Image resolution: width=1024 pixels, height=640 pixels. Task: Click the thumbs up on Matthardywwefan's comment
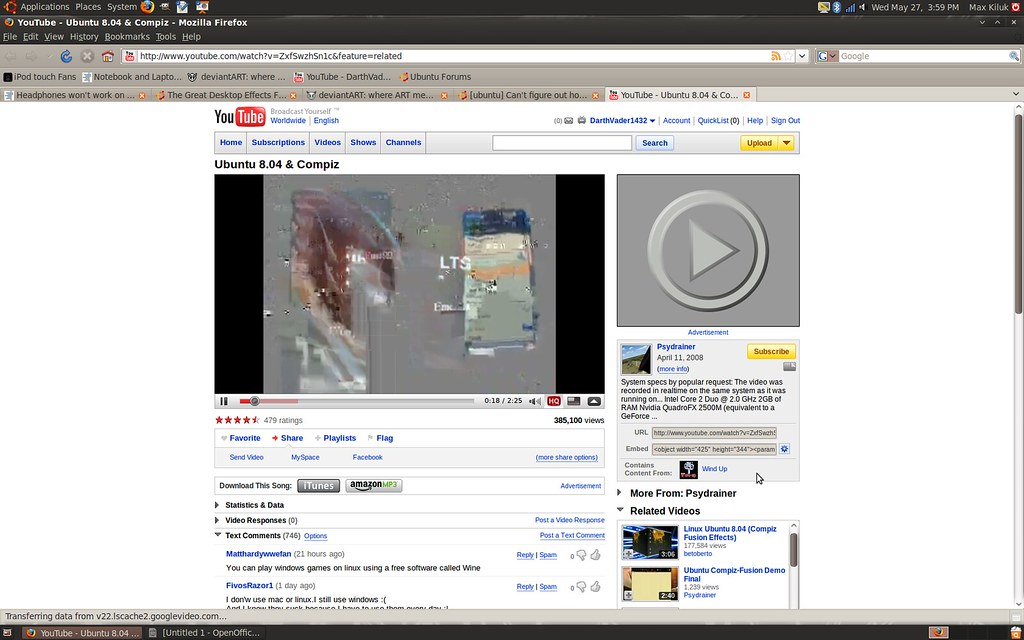[x=595, y=555]
